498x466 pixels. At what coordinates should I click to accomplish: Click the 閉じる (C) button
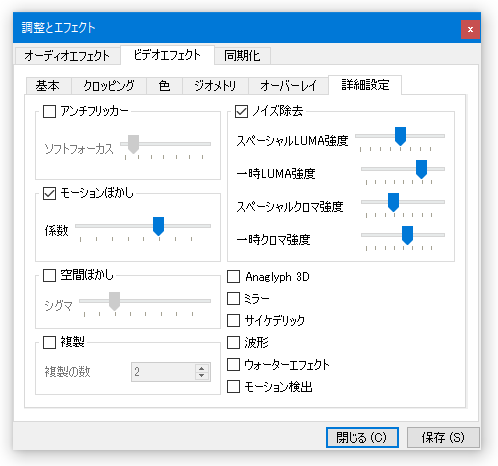pos(362,437)
